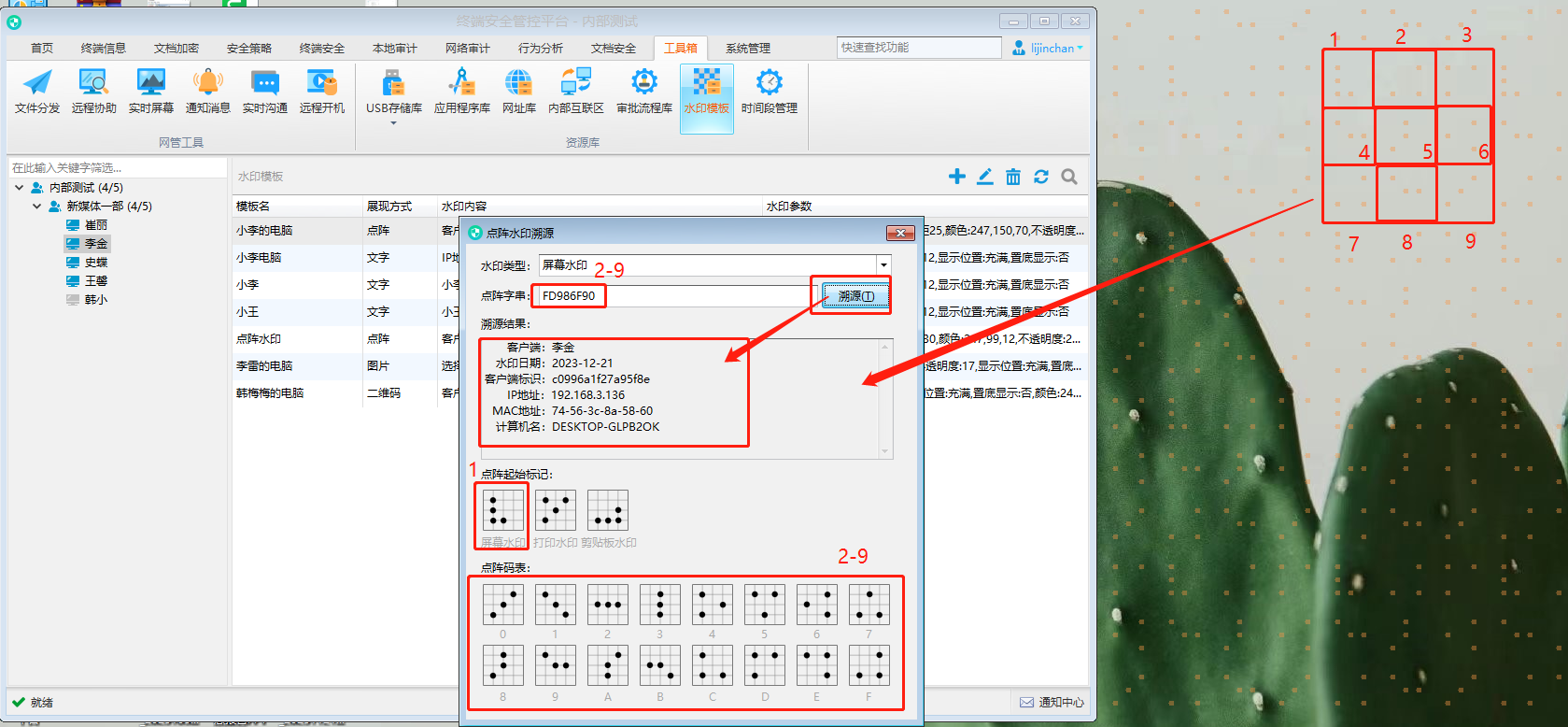Click the 水印参数 column header
Screen dimensions: 1568x727
tap(925, 207)
